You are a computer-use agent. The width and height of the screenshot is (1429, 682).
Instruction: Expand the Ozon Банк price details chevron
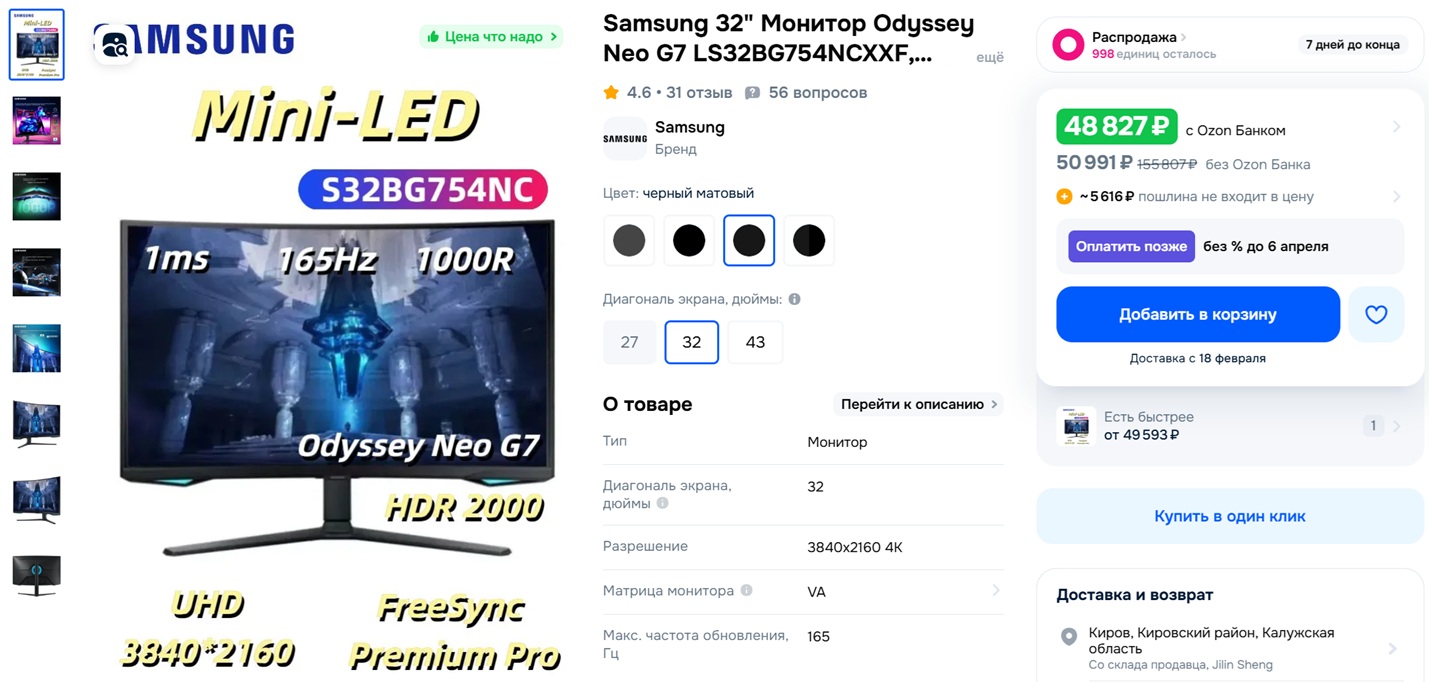[x=1396, y=127]
